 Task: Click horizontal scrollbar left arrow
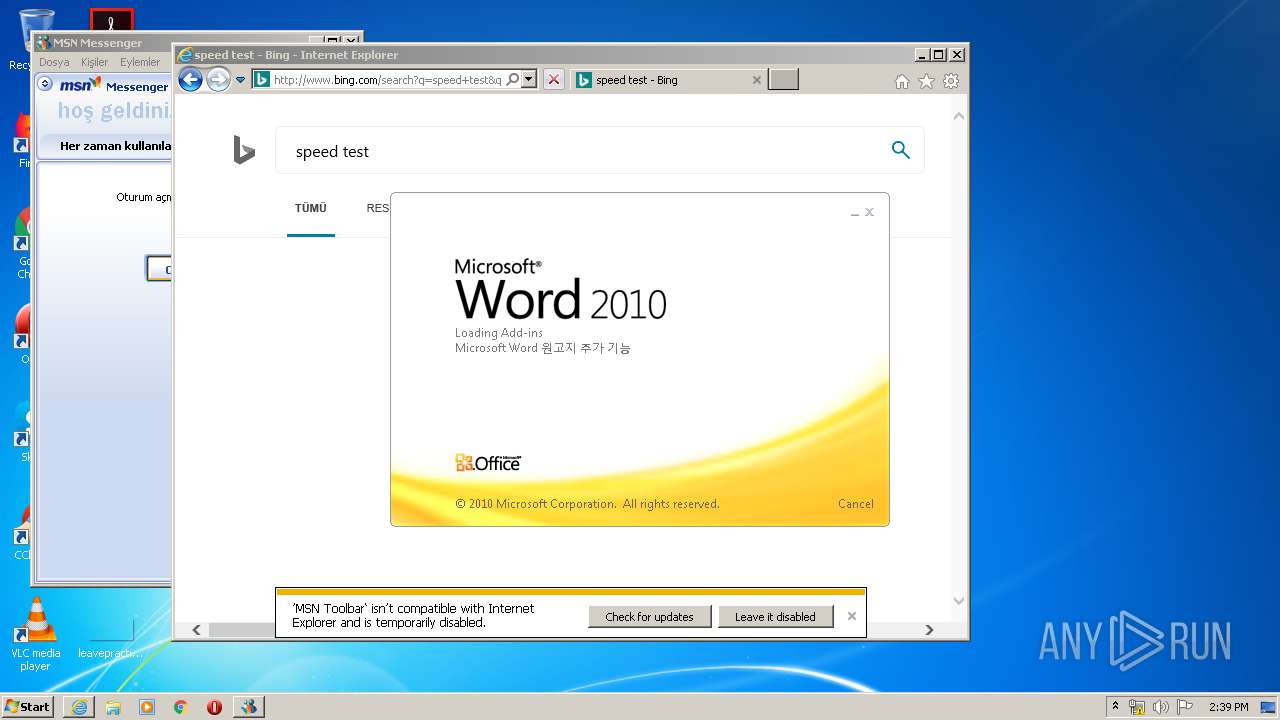tap(196, 630)
